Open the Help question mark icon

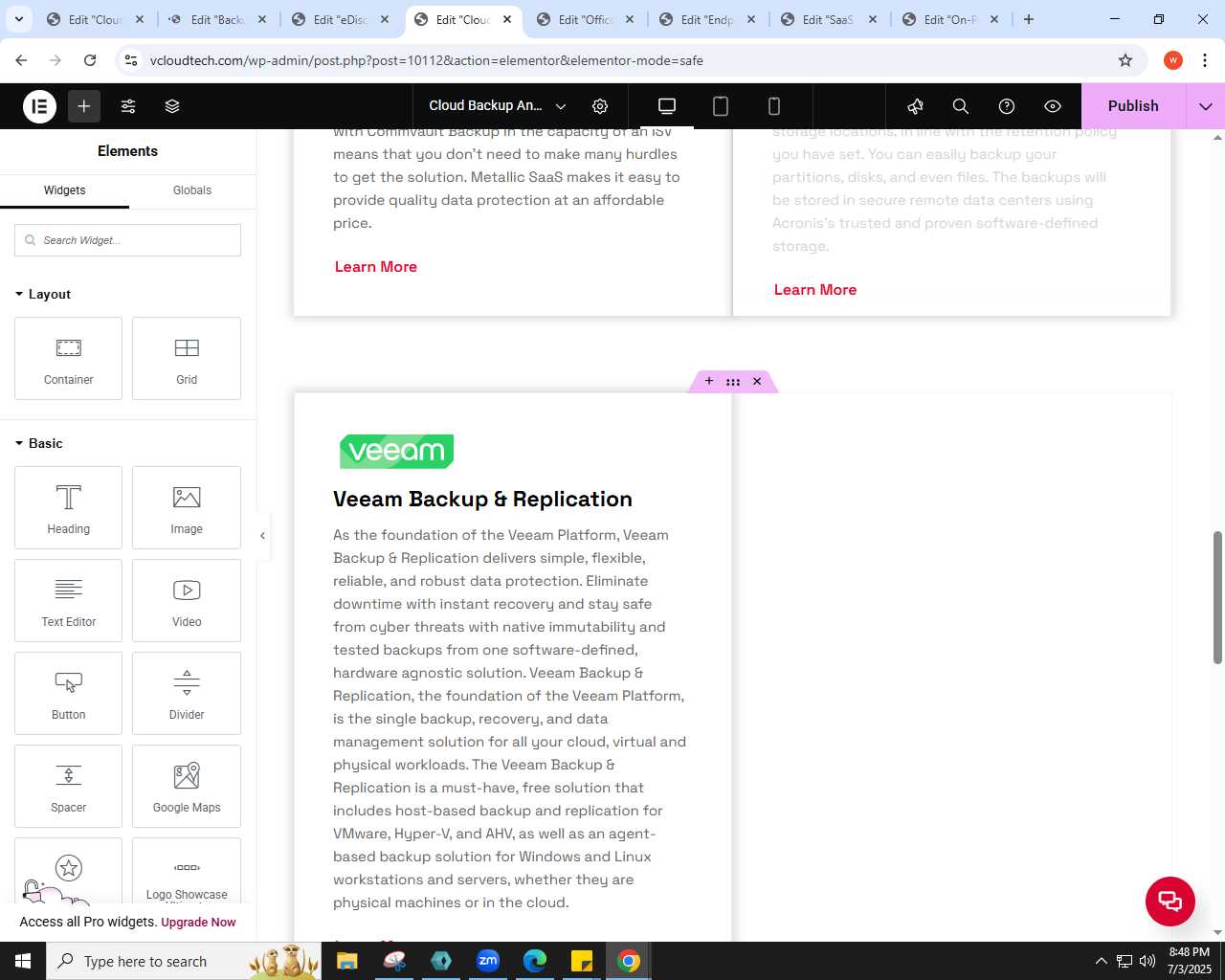1007,106
